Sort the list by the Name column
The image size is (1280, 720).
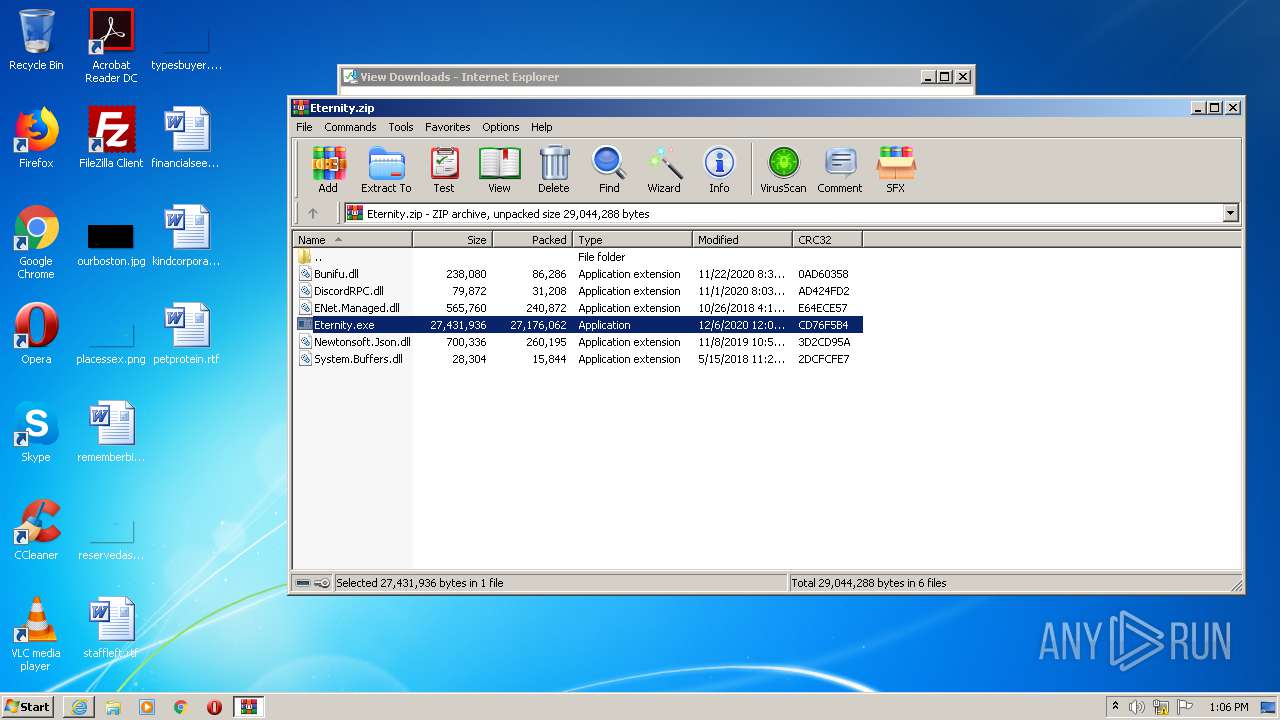click(x=352, y=240)
